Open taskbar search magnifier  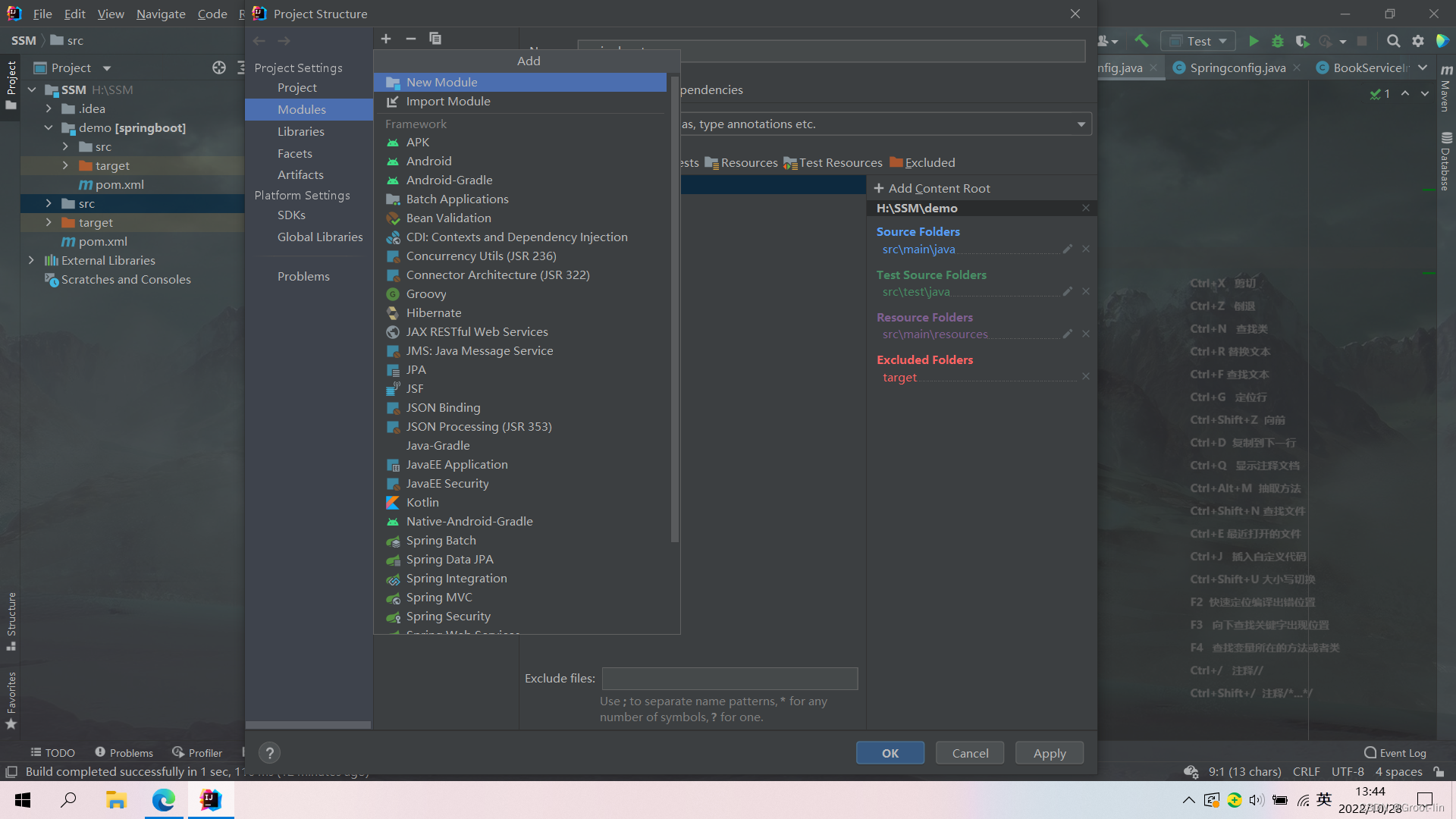pyautogui.click(x=69, y=800)
